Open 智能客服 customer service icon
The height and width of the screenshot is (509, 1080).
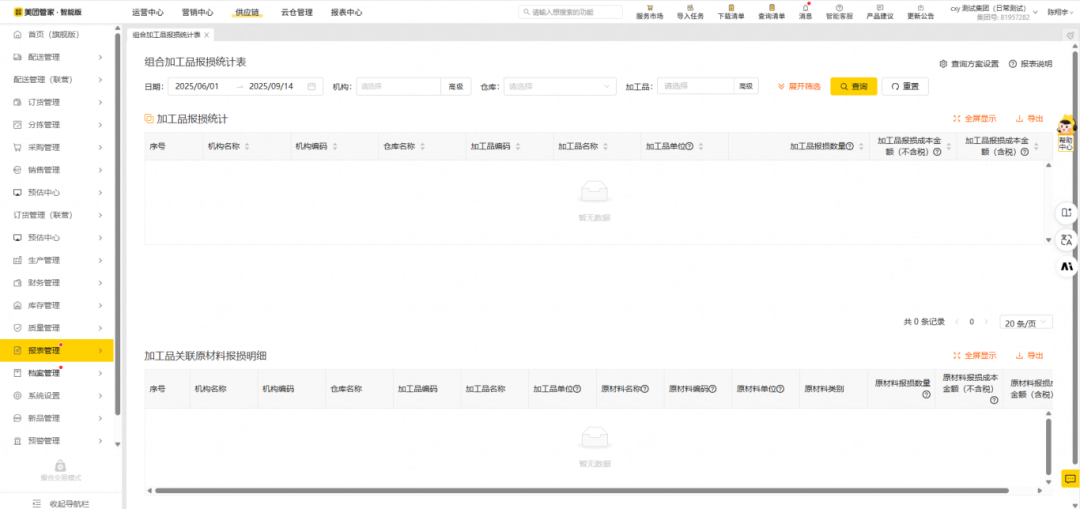[839, 8]
